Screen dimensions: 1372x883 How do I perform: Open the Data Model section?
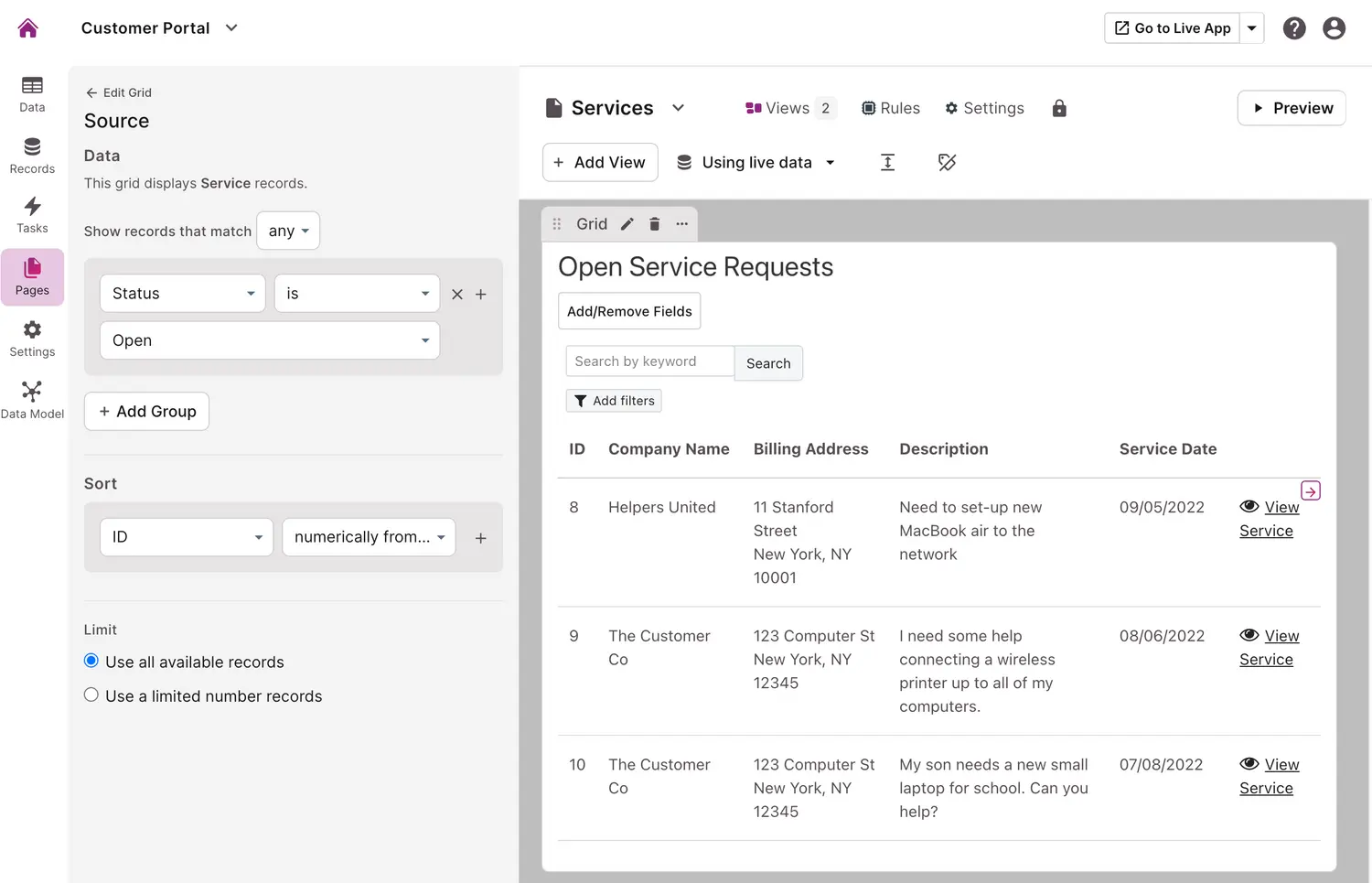pyautogui.click(x=32, y=401)
